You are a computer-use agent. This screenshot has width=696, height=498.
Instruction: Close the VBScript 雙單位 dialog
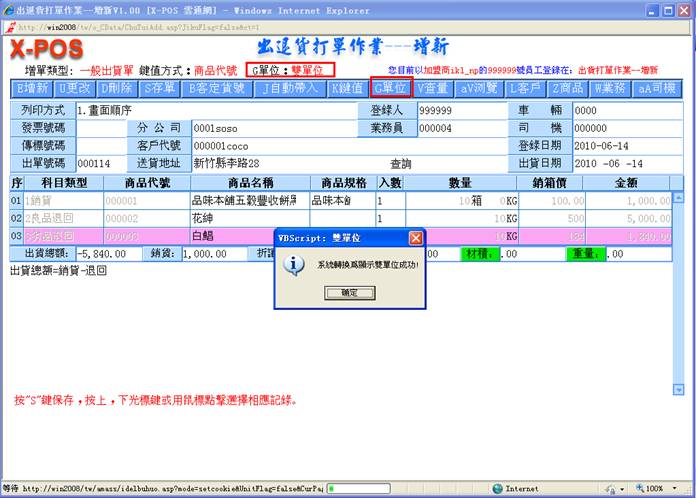coord(416,238)
